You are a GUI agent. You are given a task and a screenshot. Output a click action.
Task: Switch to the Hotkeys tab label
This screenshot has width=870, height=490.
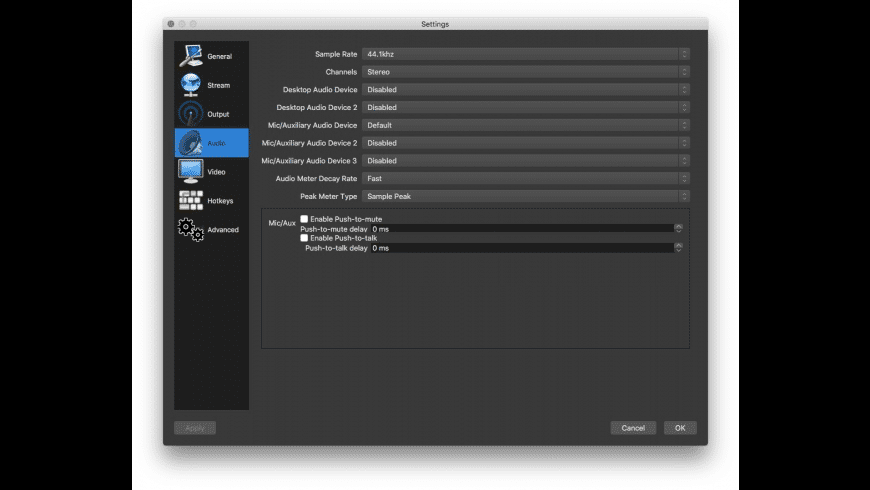[220, 201]
